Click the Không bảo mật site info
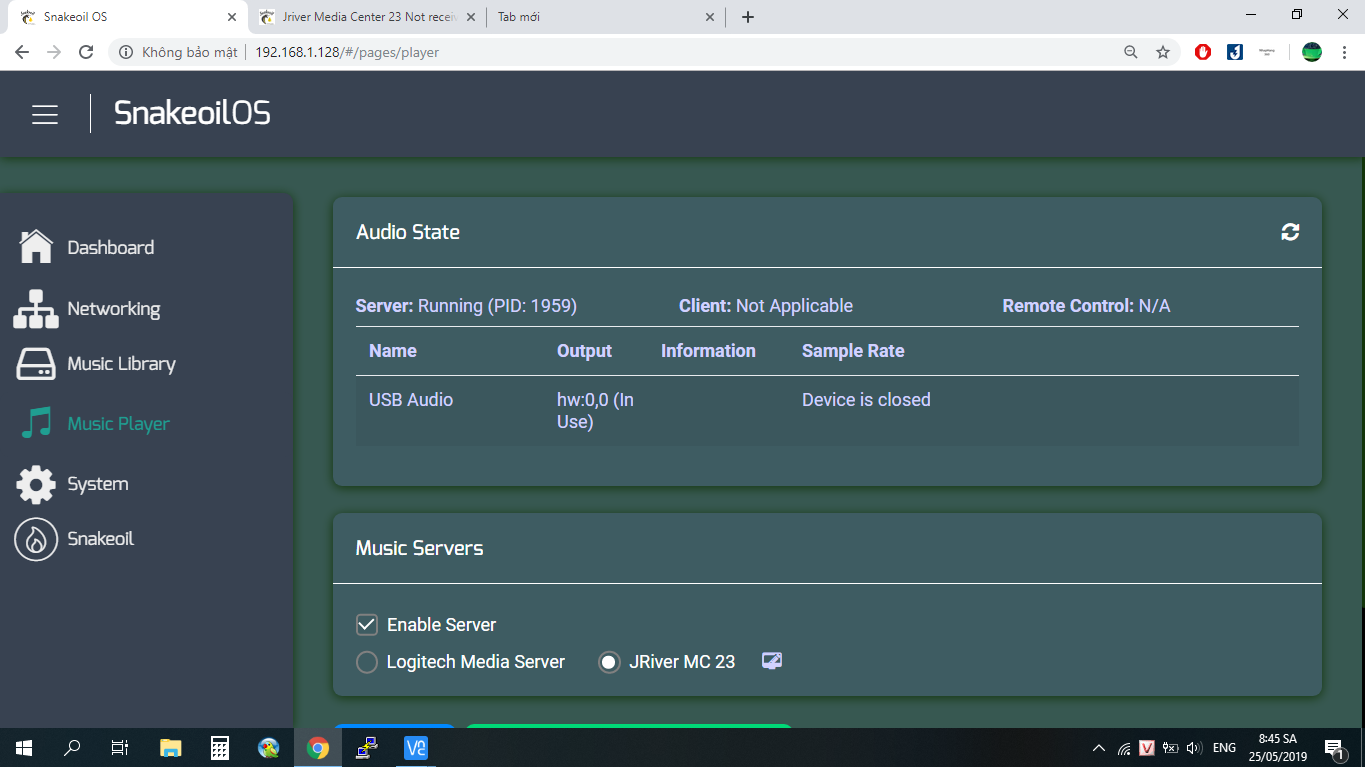Screen dimensions: 1365x767 (179, 52)
